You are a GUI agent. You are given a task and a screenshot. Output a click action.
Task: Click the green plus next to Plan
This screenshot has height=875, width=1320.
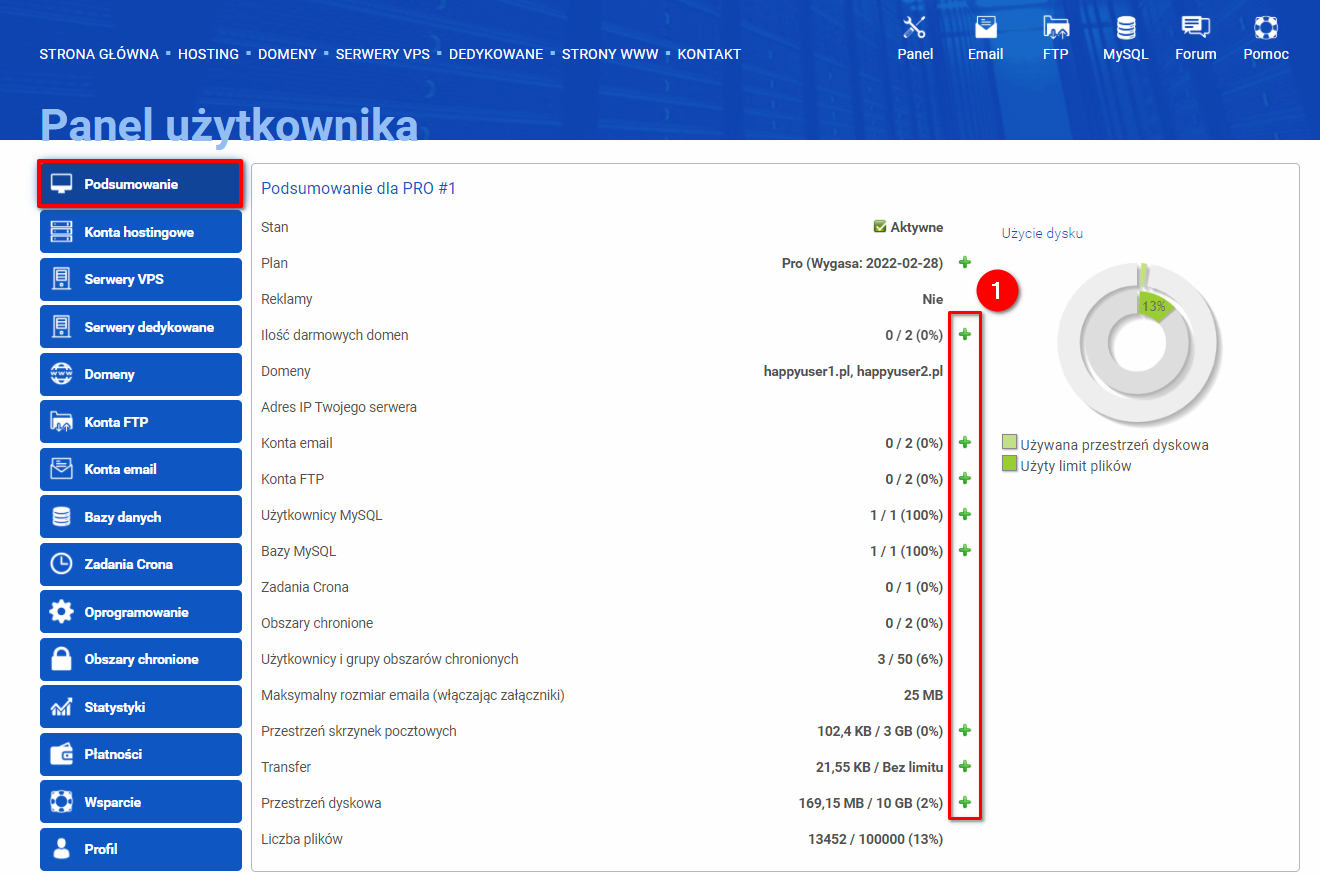(x=965, y=263)
